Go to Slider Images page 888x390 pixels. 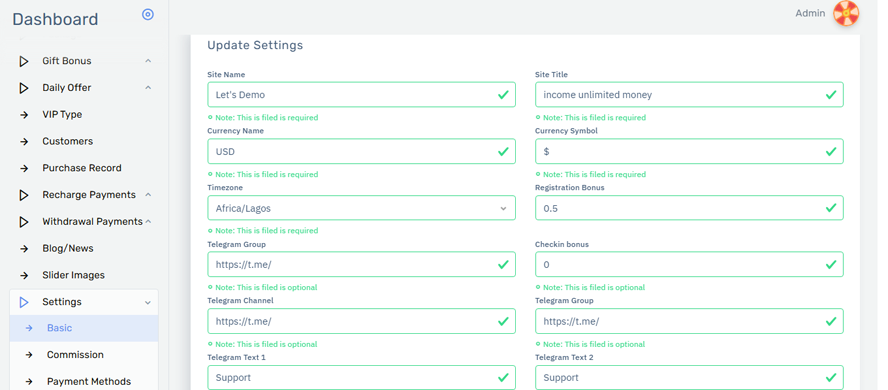coord(74,275)
